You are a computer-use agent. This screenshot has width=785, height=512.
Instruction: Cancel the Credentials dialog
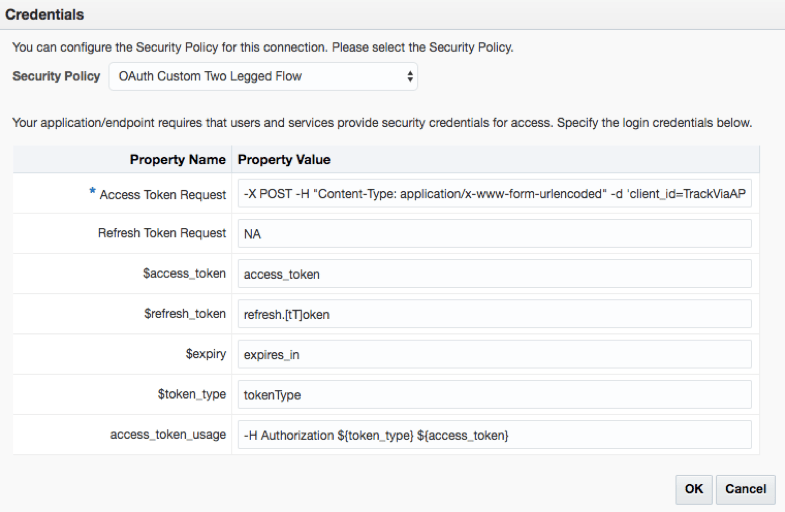(x=745, y=489)
